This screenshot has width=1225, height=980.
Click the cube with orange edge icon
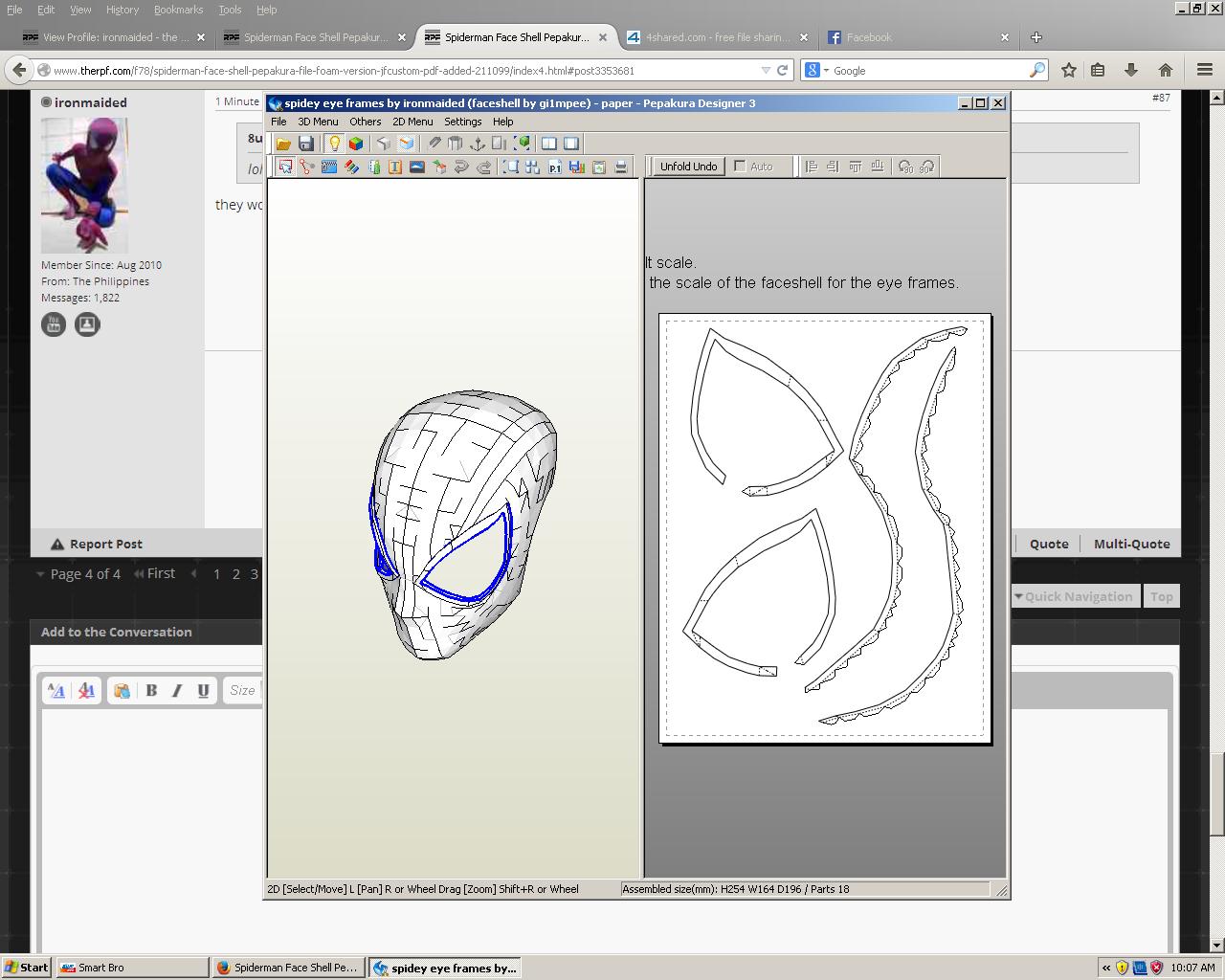pos(406,144)
